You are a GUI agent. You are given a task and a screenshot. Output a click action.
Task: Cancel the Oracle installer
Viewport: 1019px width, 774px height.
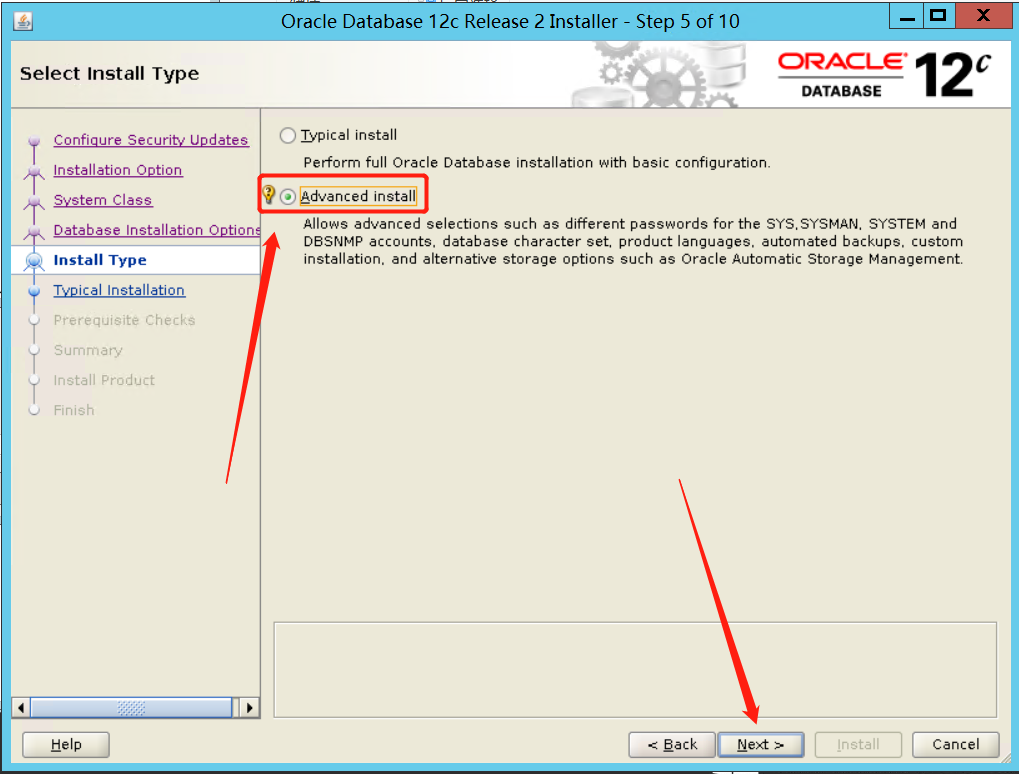tap(955, 744)
